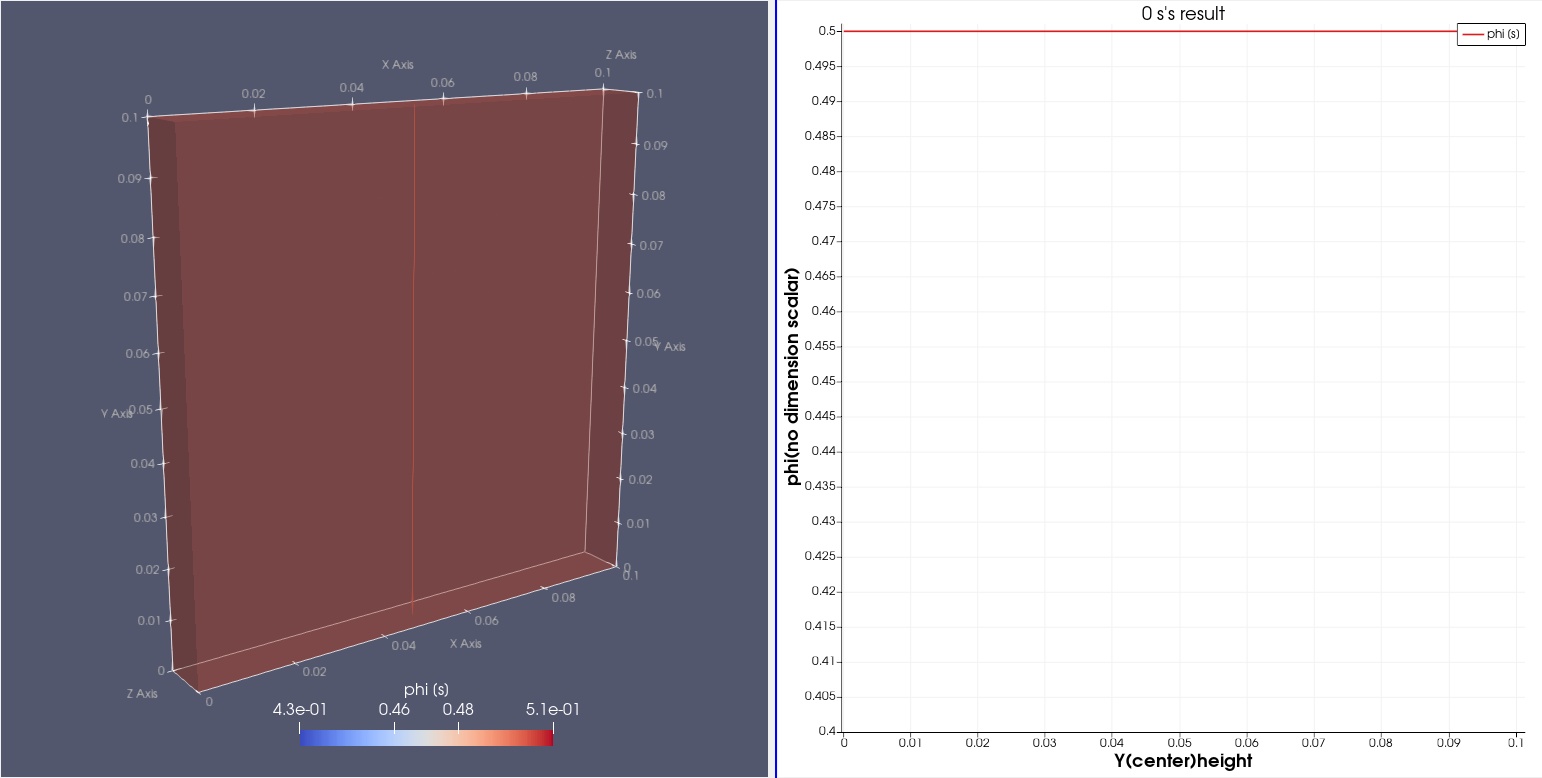Select the phi (s) title above the color bar
The height and width of the screenshot is (778, 1542).
tap(426, 690)
